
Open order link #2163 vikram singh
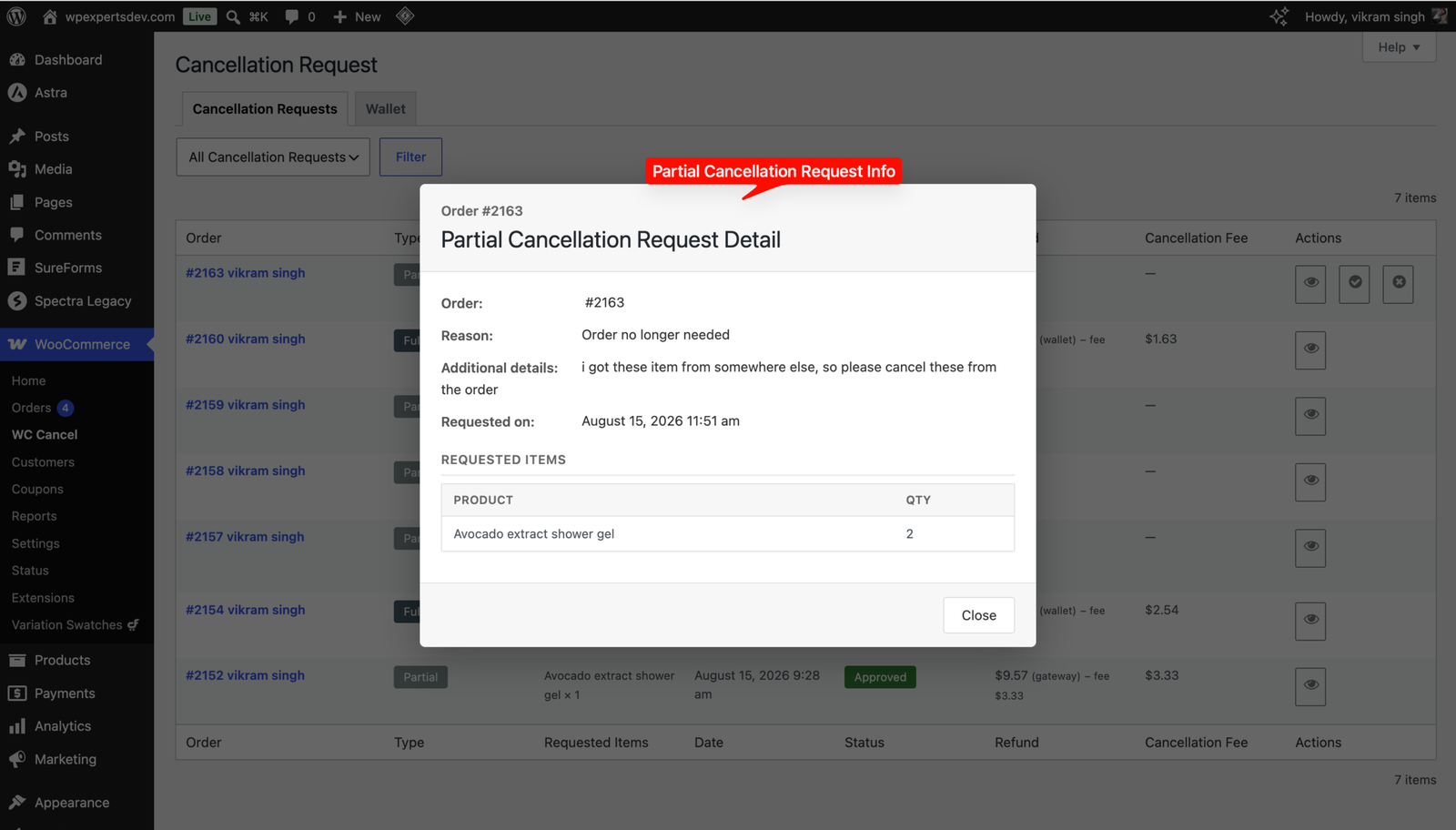(x=246, y=273)
